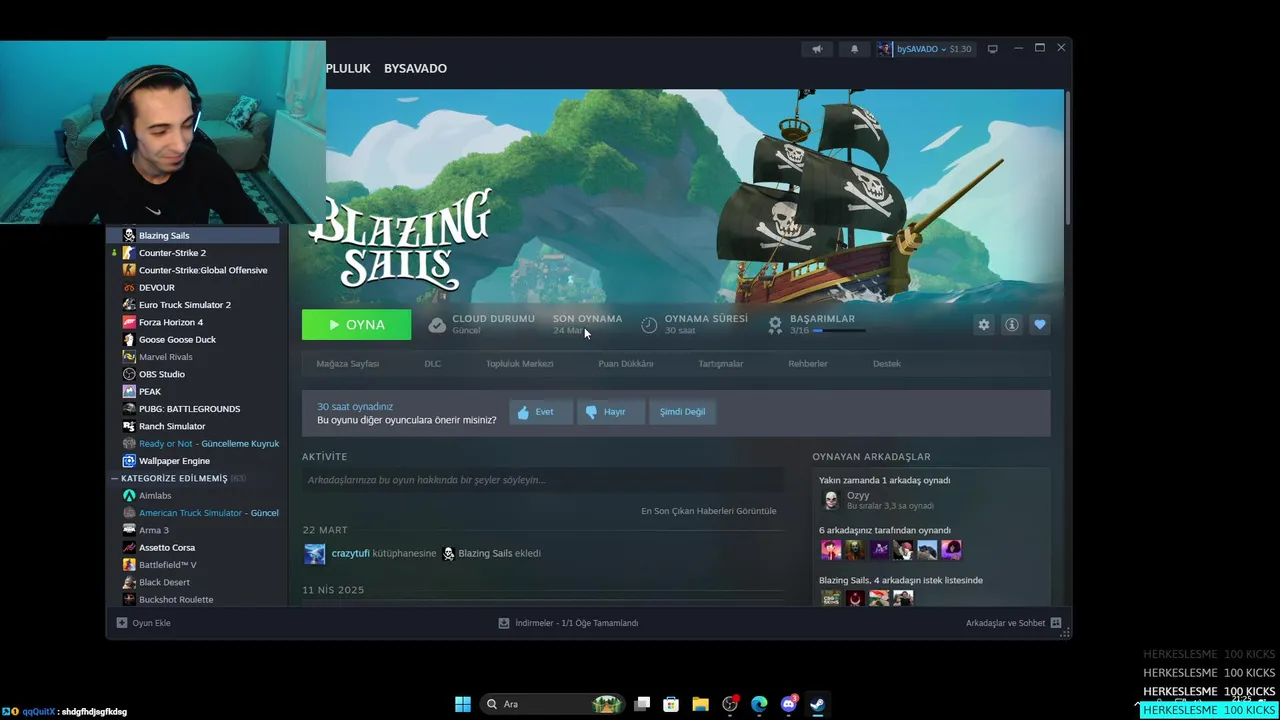Click the Cloud Durumu status icon
This screenshot has height=720, width=1280.
437,325
